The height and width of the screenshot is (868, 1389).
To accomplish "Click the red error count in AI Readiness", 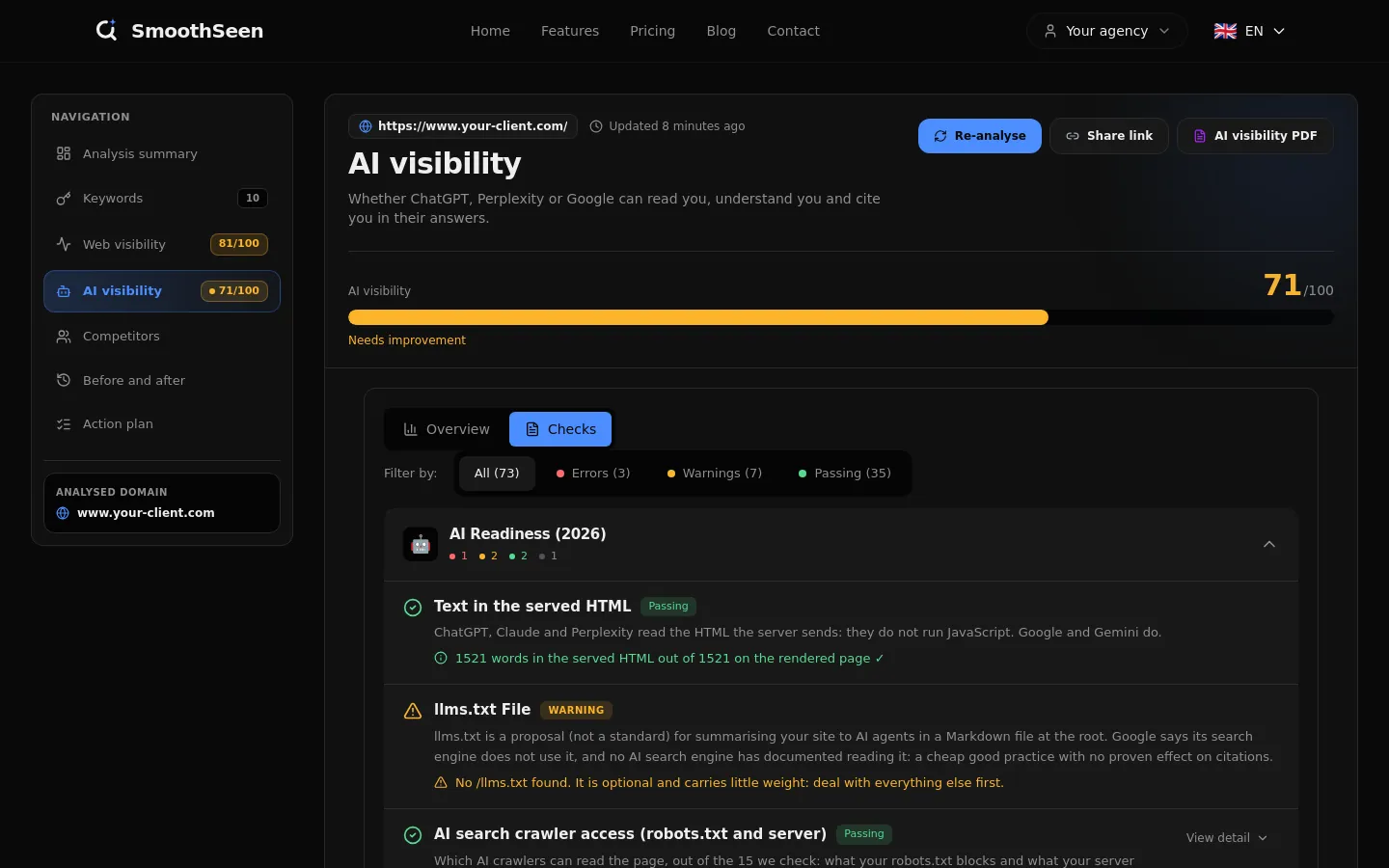I will point(458,556).
